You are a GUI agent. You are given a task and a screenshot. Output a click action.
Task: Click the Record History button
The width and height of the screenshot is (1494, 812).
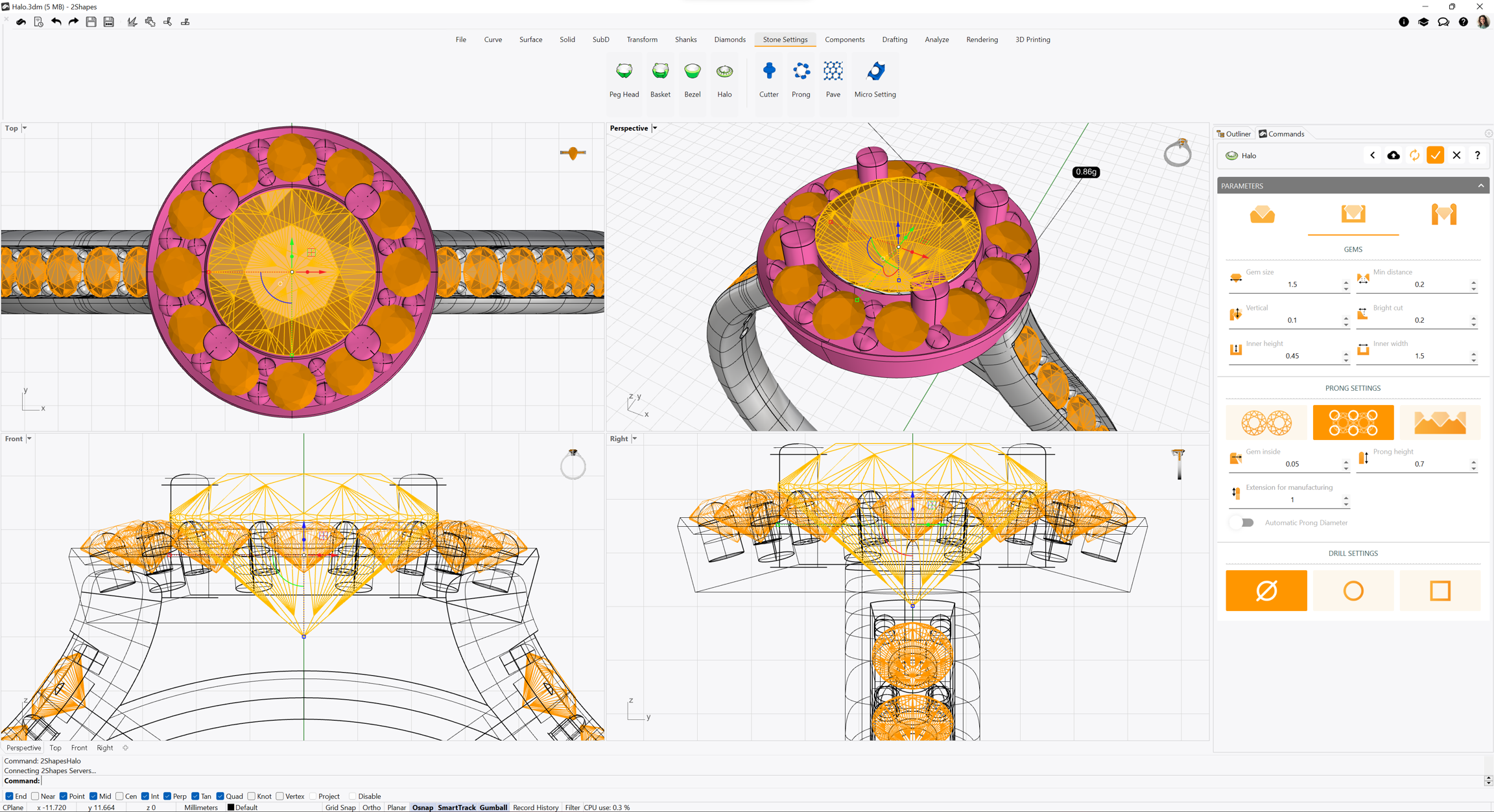point(535,807)
